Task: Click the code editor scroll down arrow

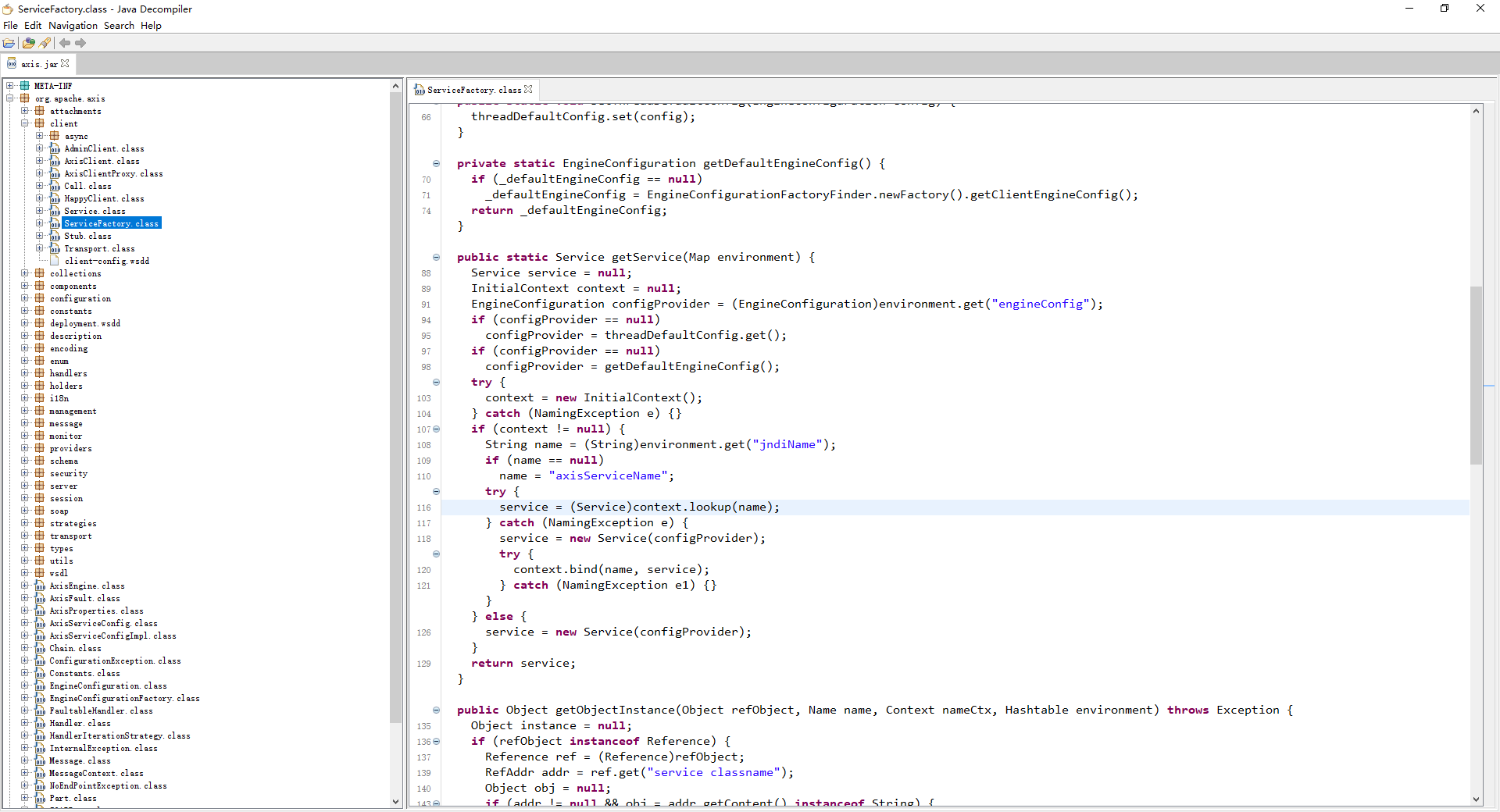Action: [1476, 799]
